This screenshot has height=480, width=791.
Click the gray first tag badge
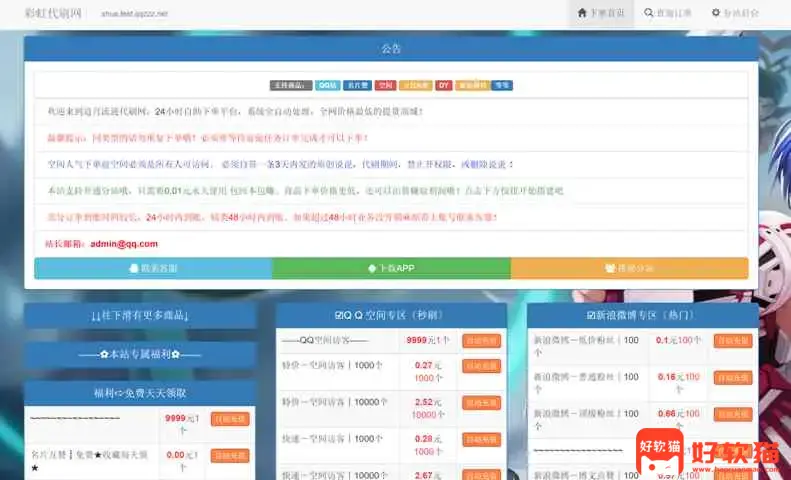(x=291, y=86)
